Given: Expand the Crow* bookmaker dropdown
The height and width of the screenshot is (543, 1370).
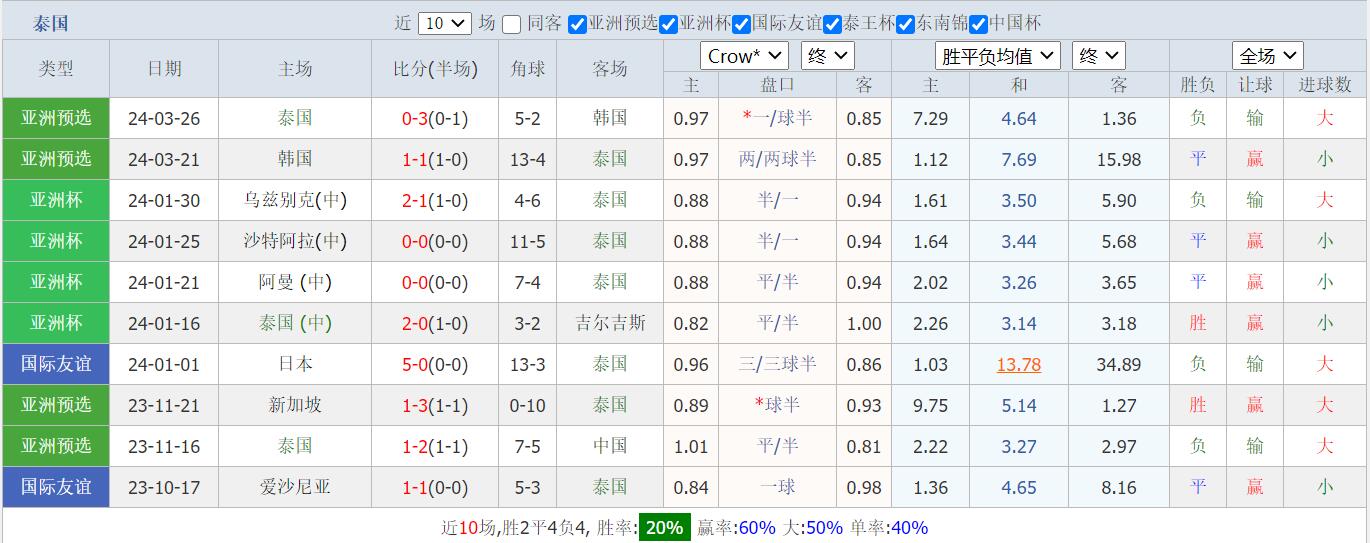Looking at the screenshot, I should pos(744,56).
